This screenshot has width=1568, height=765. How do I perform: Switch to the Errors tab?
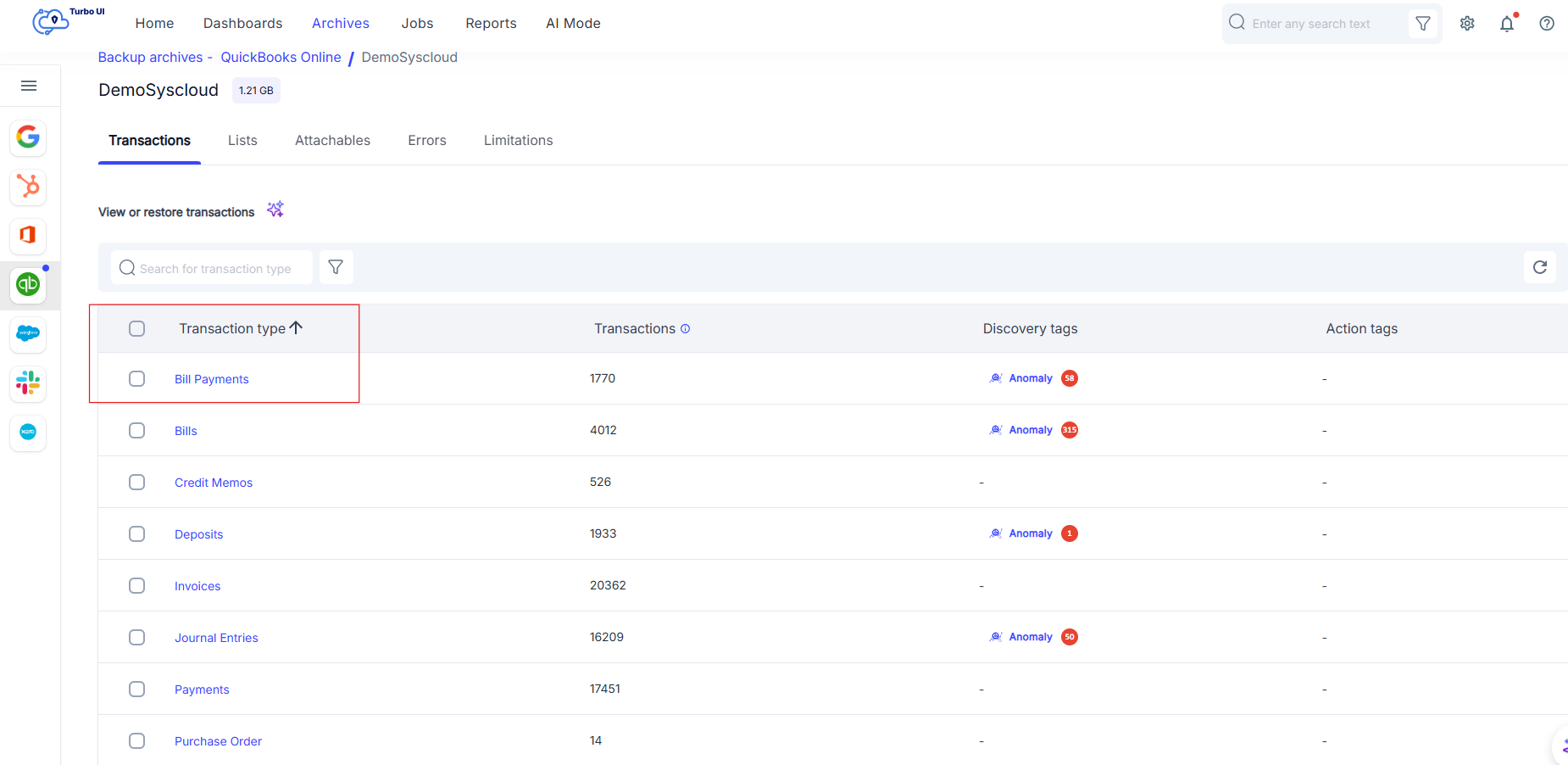(x=427, y=141)
